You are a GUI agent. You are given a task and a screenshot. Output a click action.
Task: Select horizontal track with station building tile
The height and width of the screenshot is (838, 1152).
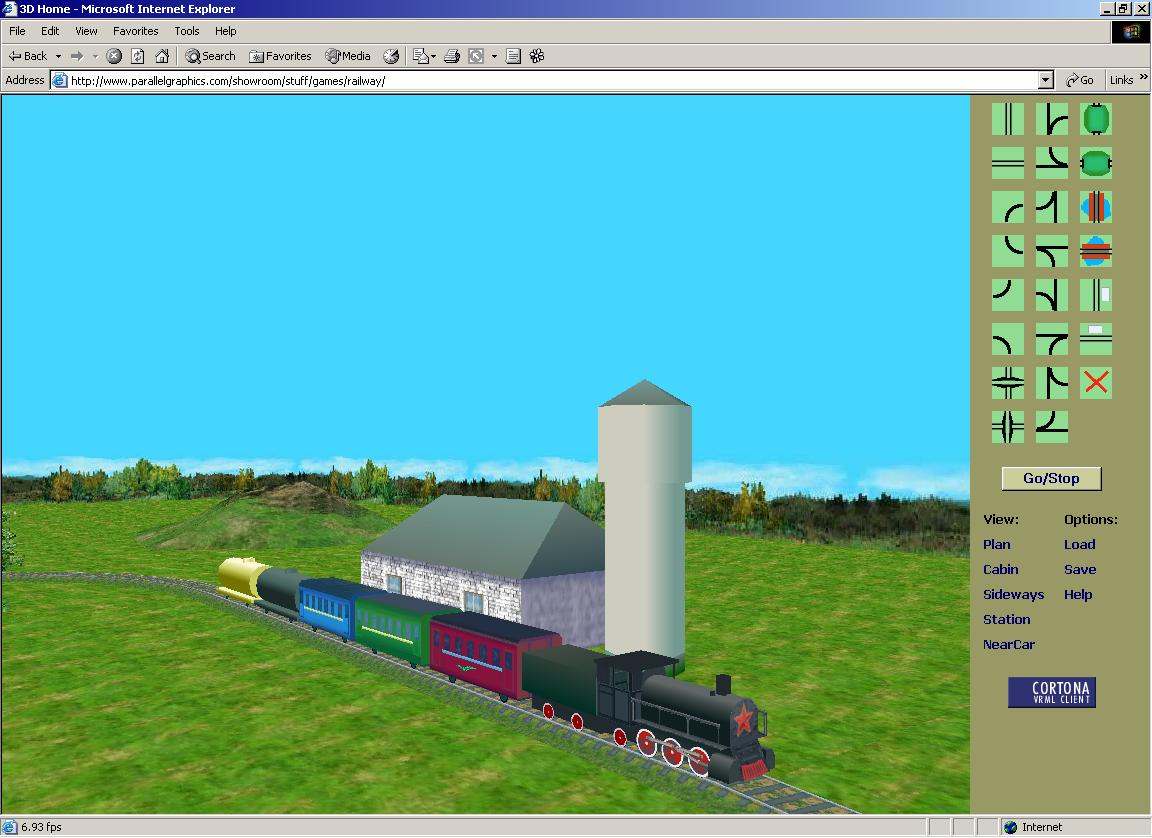tap(1095, 339)
